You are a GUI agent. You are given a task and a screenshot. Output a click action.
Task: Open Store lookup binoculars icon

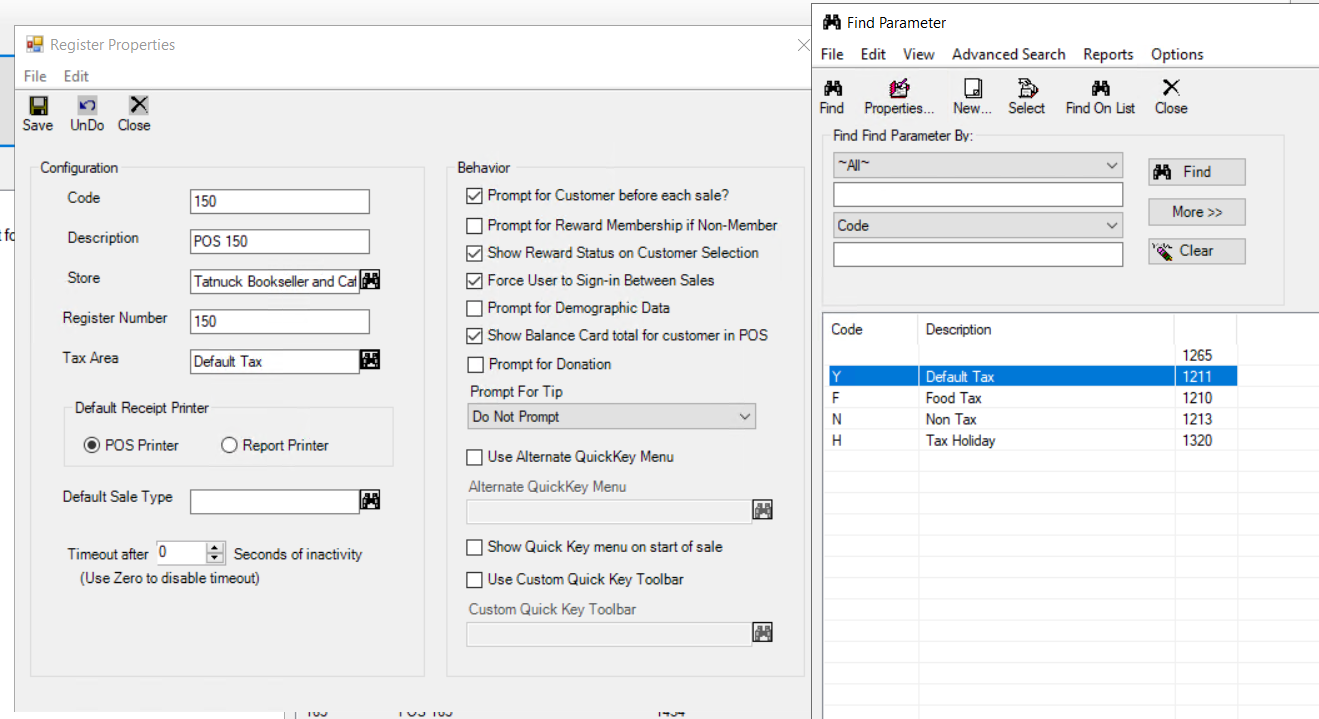(370, 281)
